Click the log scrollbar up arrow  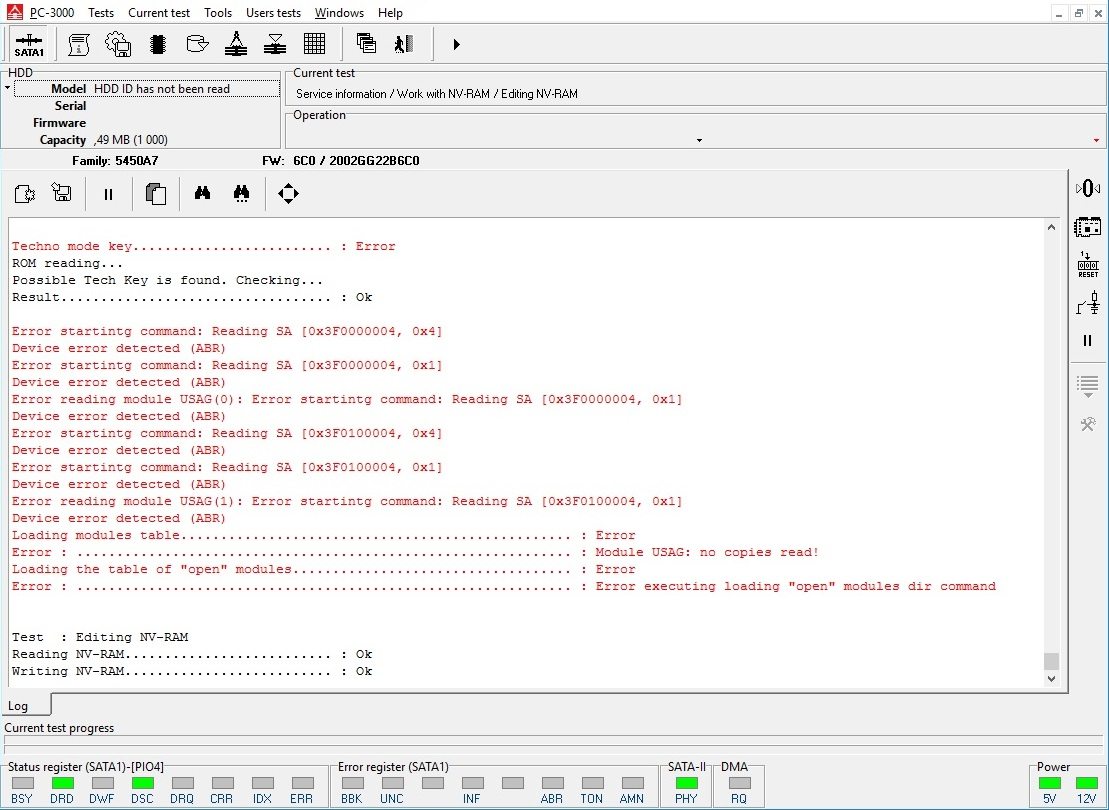click(1051, 227)
